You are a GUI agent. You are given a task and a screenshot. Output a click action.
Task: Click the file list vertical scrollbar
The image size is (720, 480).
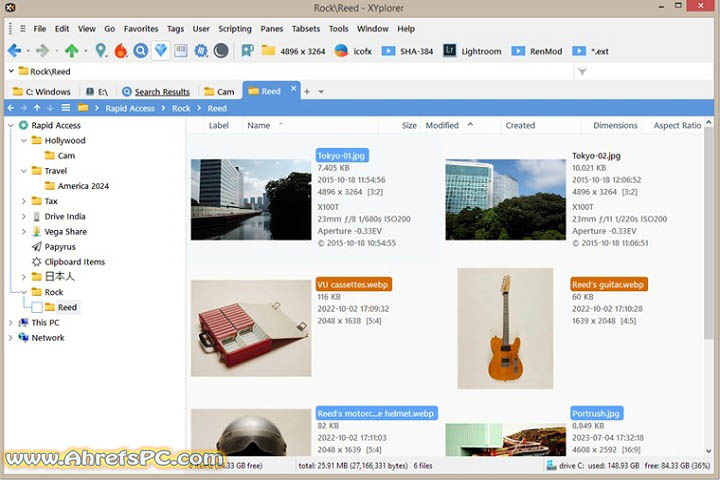tap(709, 234)
